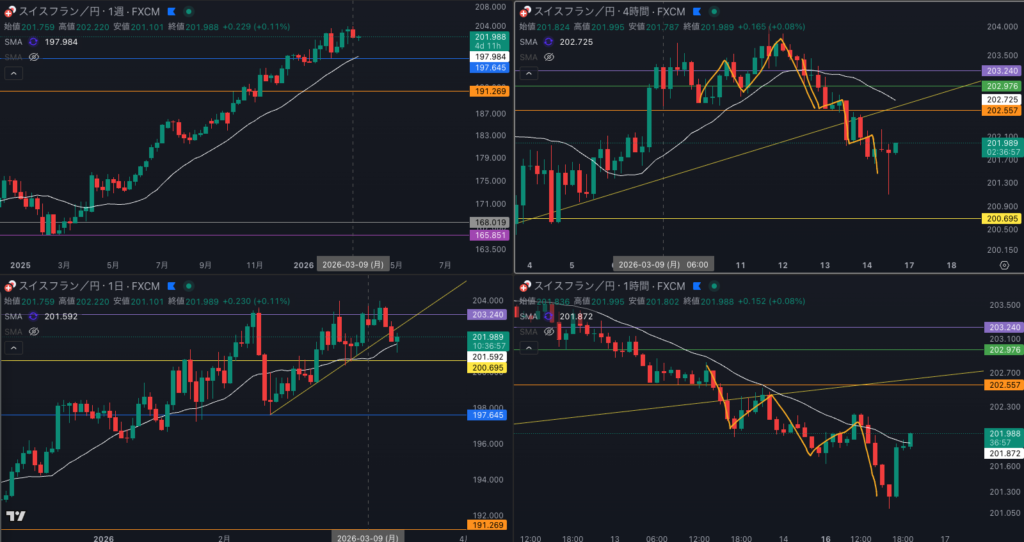Click green 202.976 label on 1-hour chart axis
1024x542 pixels.
1004,350
